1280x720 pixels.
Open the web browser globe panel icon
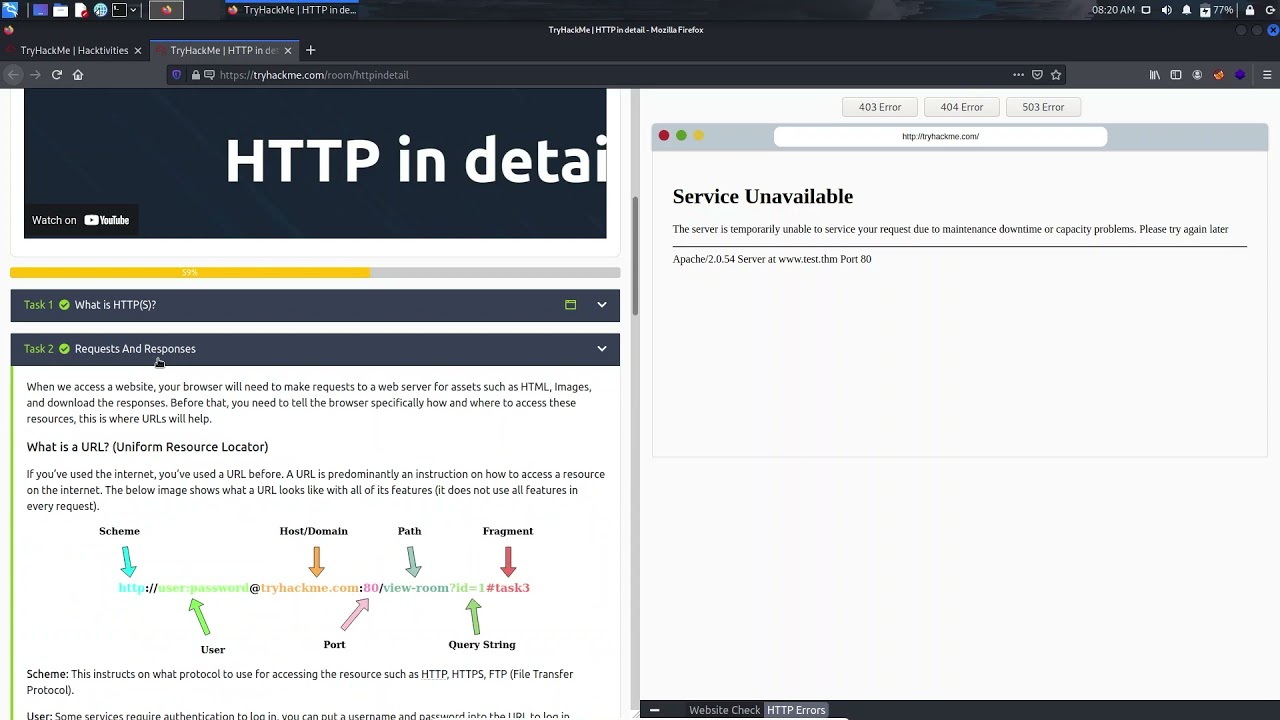pos(100,10)
